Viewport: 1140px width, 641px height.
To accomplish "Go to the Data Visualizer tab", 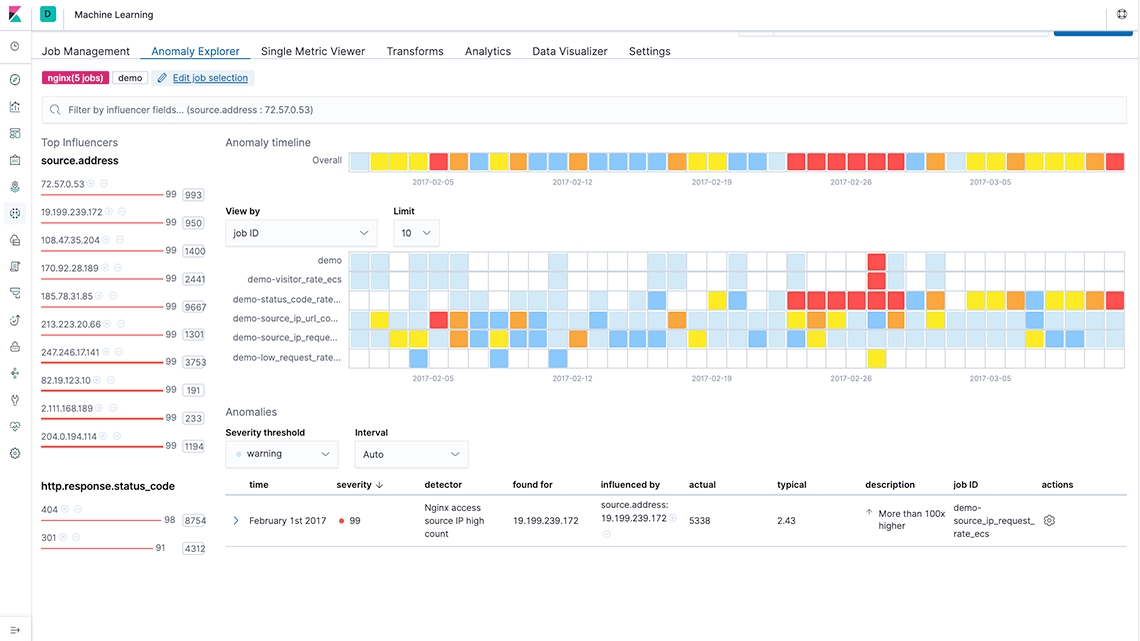I will [x=569, y=51].
